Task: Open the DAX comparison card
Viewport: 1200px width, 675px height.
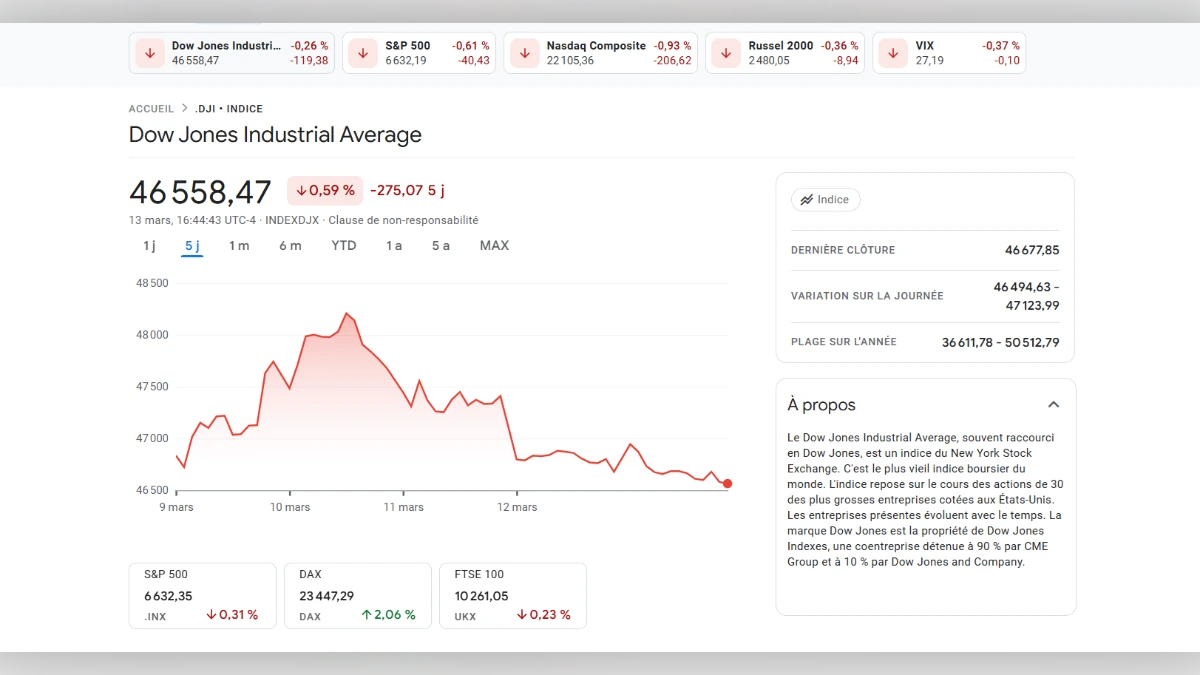Action: (x=357, y=595)
